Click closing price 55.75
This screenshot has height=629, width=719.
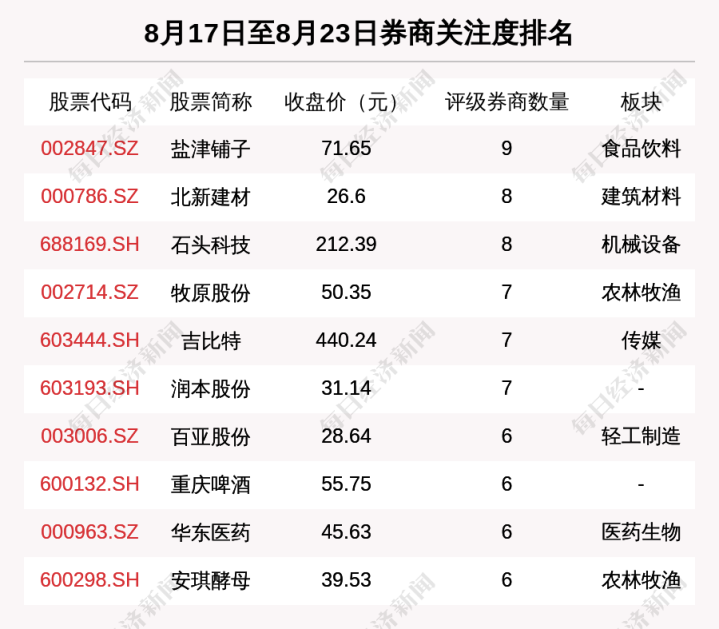point(346,484)
